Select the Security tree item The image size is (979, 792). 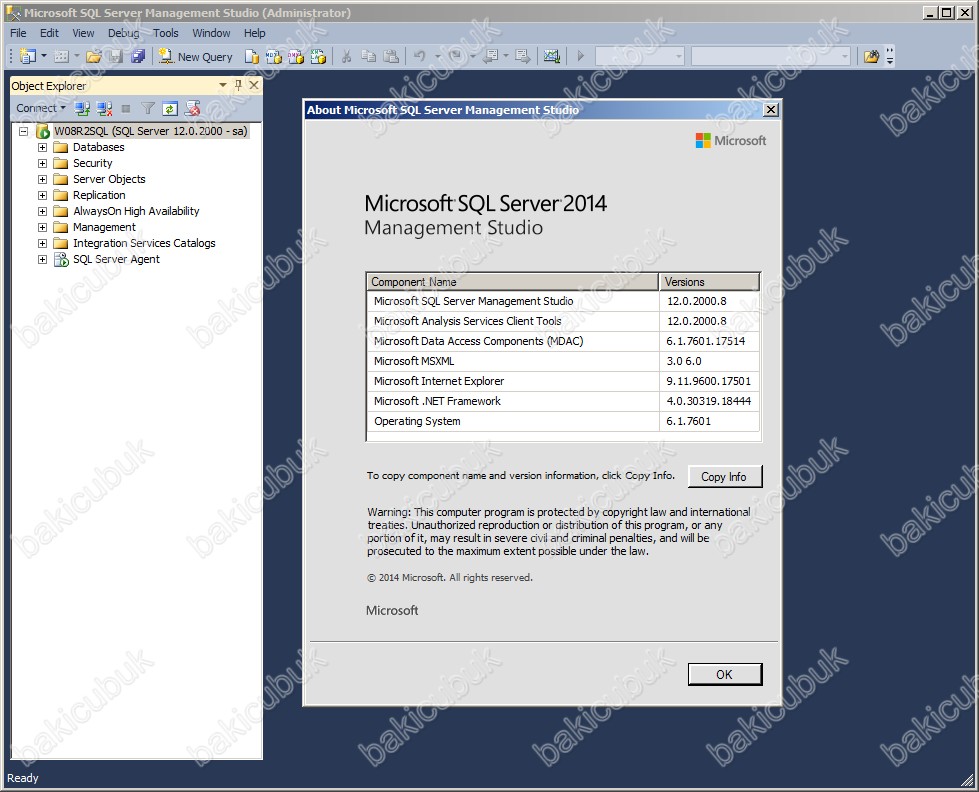coord(92,163)
